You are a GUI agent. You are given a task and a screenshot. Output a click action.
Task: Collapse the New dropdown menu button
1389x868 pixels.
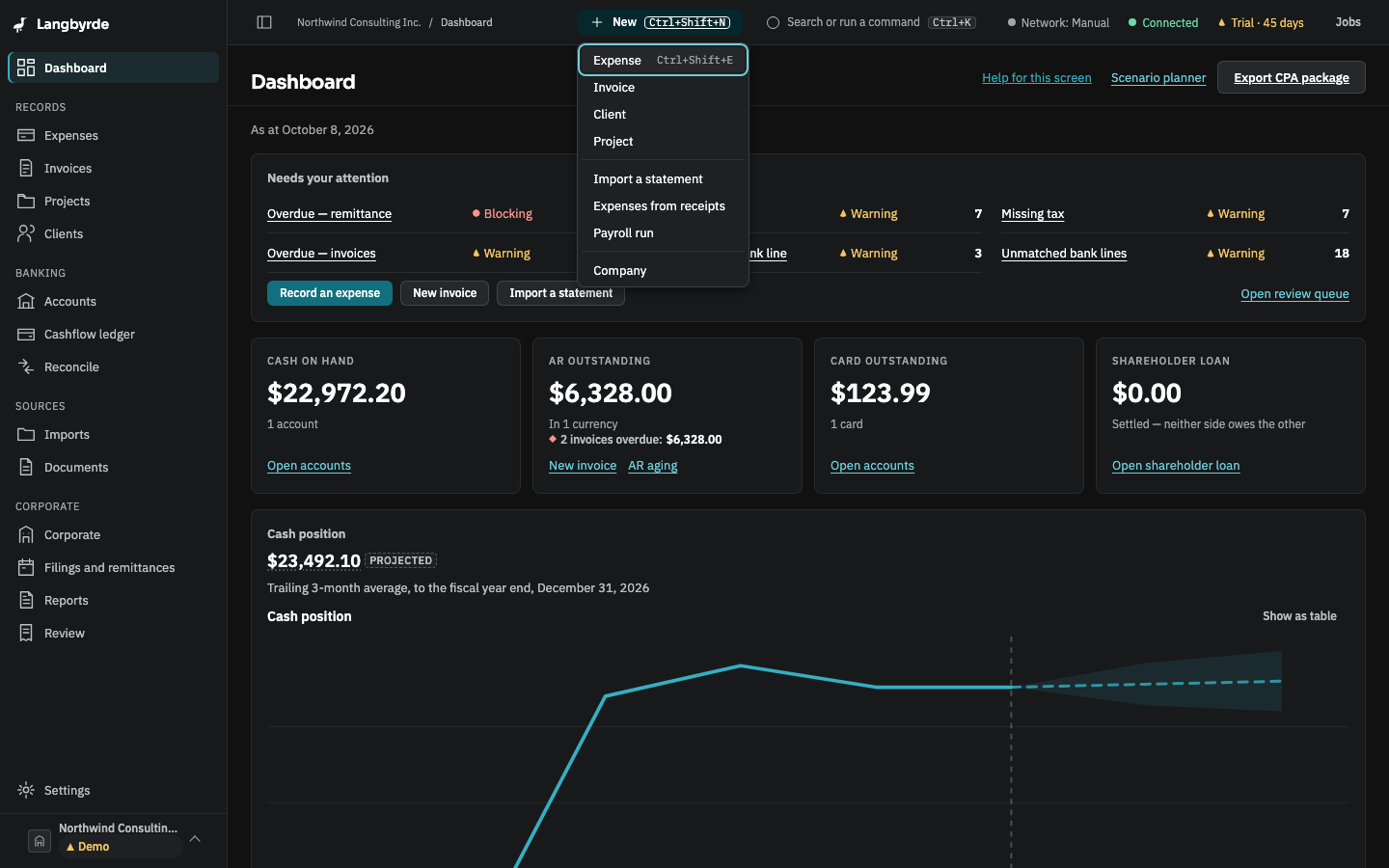pyautogui.click(x=661, y=22)
